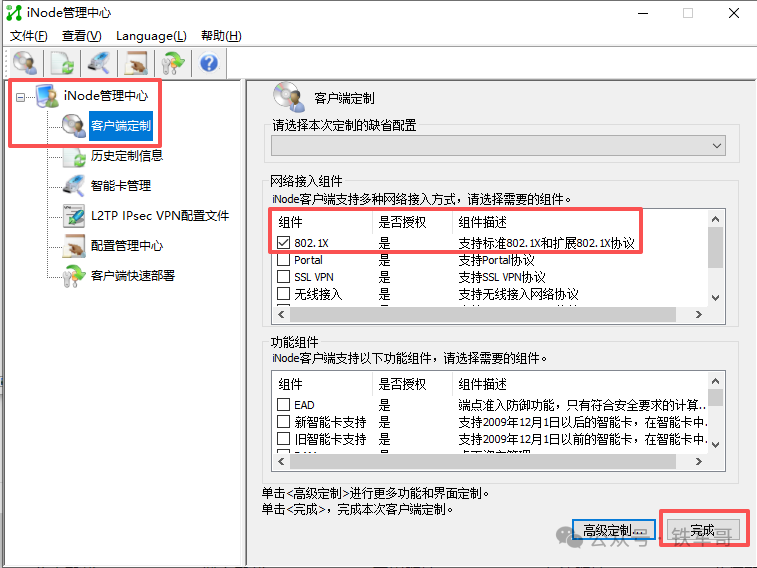Viewport: 757px width, 568px height.
Task: Collapse the iNode管理中心 tree node
Action: (21, 96)
